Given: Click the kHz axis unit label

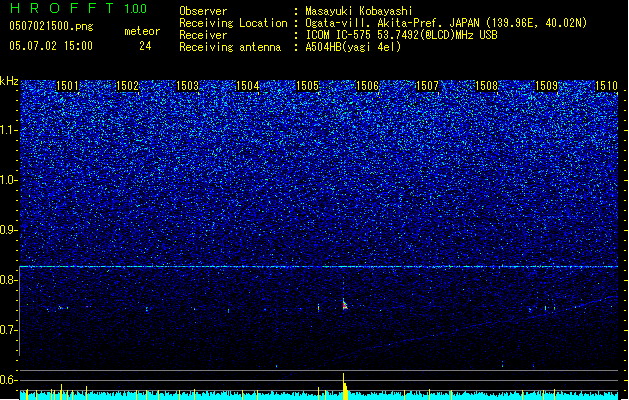Looking at the screenshot, I should tap(9, 81).
